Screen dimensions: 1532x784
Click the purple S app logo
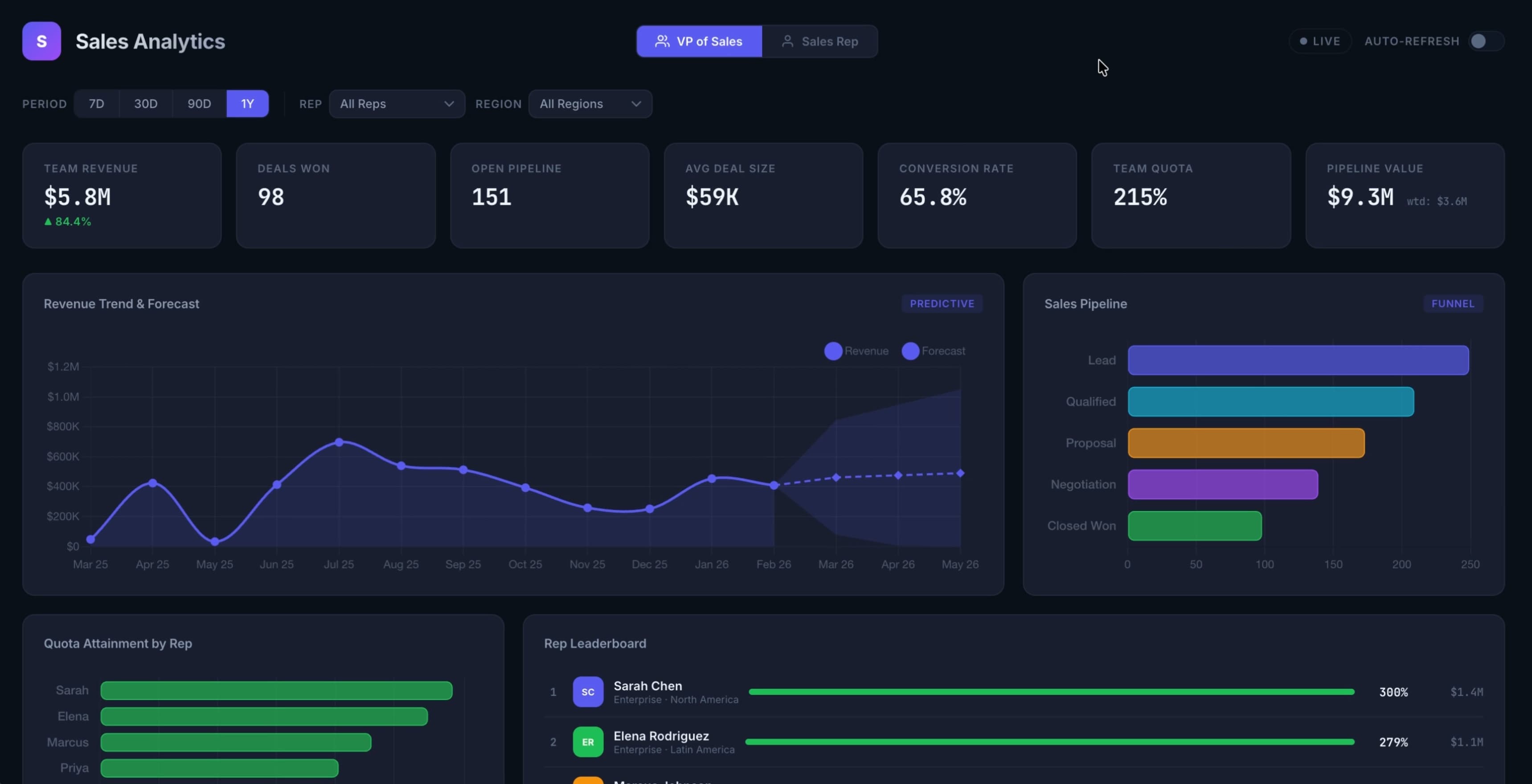coord(41,41)
